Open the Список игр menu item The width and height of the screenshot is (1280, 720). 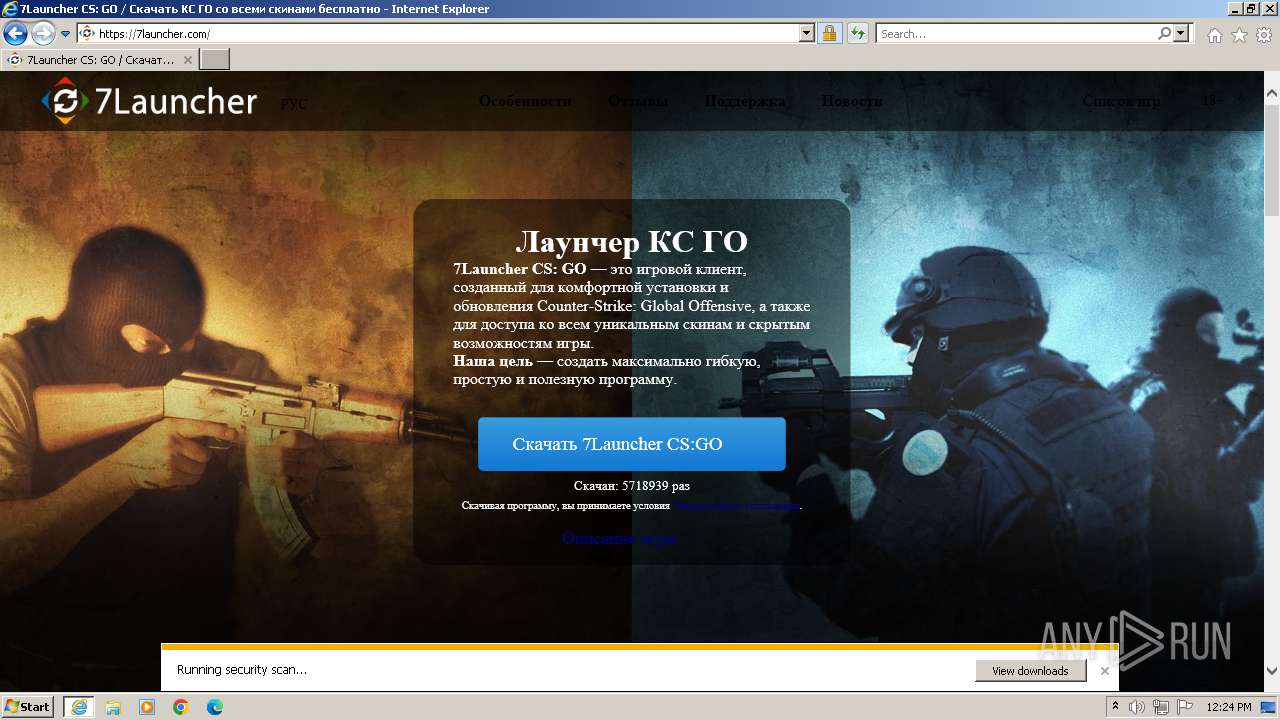(1122, 101)
